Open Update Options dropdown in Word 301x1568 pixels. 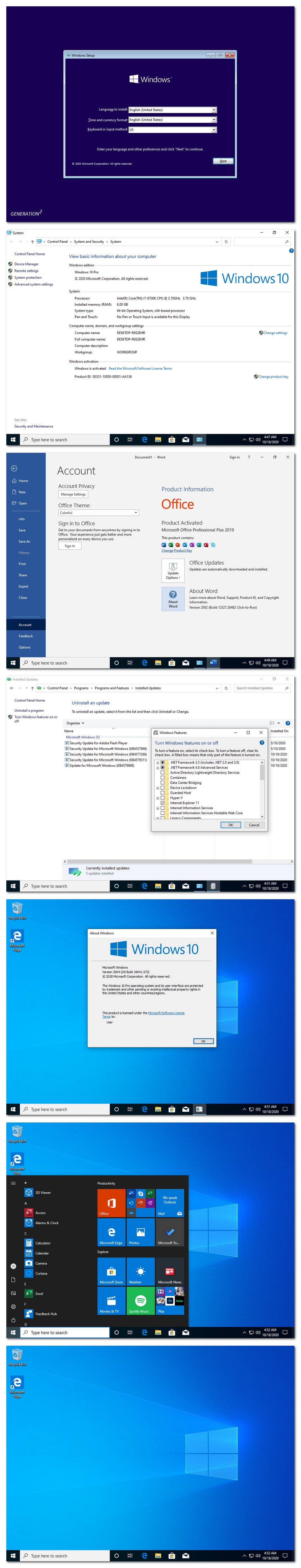point(173,570)
